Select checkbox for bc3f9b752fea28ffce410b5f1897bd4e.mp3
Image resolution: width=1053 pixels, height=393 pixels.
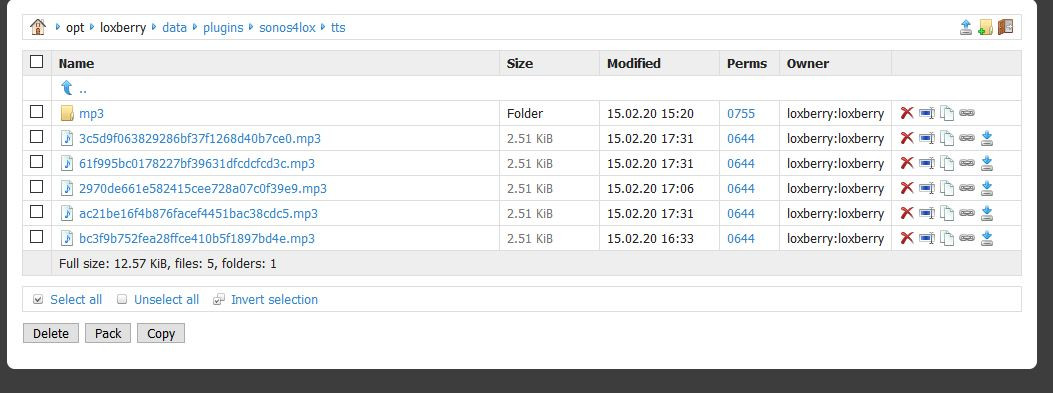(36, 236)
